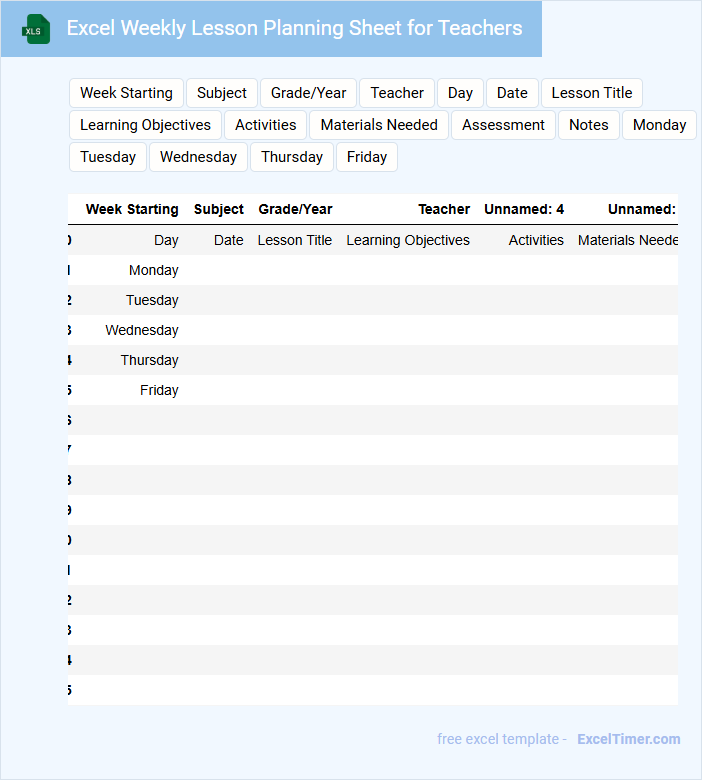This screenshot has height=780, width=702.
Task: Select the Friday tag button
Action: [367, 157]
